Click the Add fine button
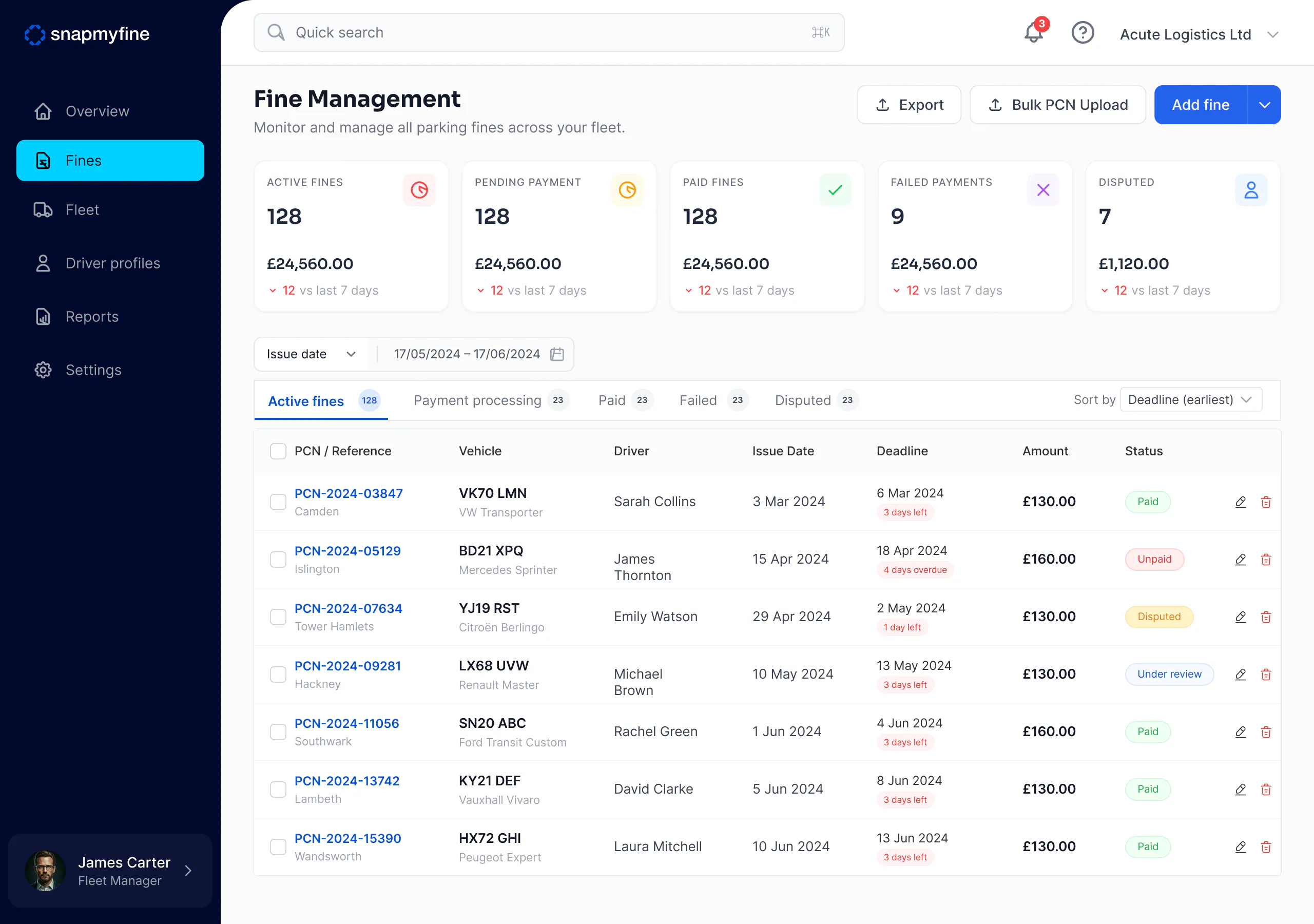The image size is (1314, 924). [1201, 105]
